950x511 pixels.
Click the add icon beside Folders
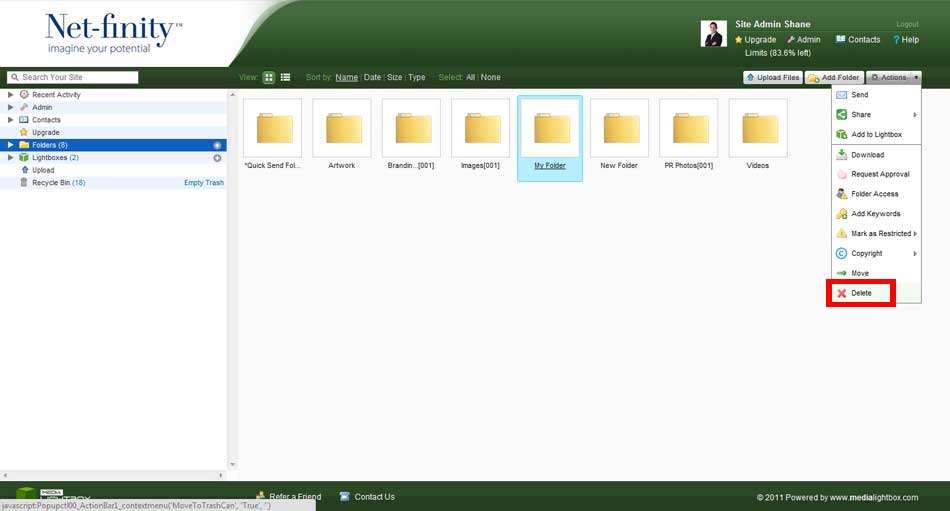click(217, 145)
